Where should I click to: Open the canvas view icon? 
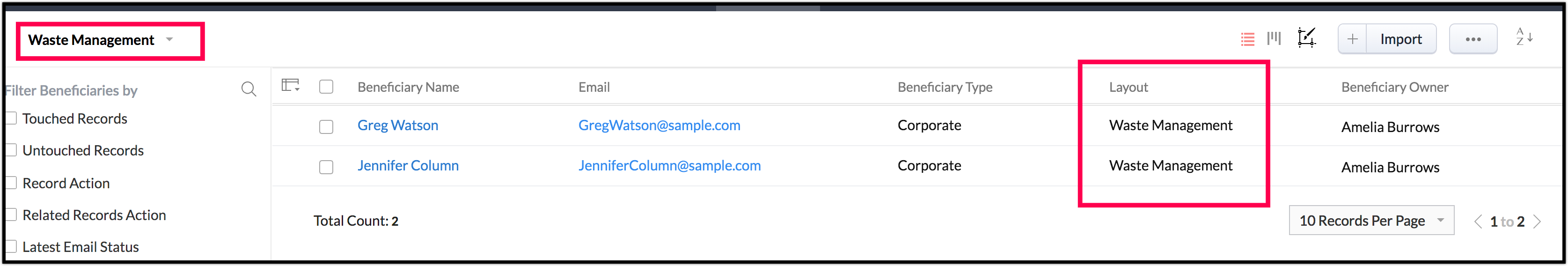pyautogui.click(x=1306, y=38)
